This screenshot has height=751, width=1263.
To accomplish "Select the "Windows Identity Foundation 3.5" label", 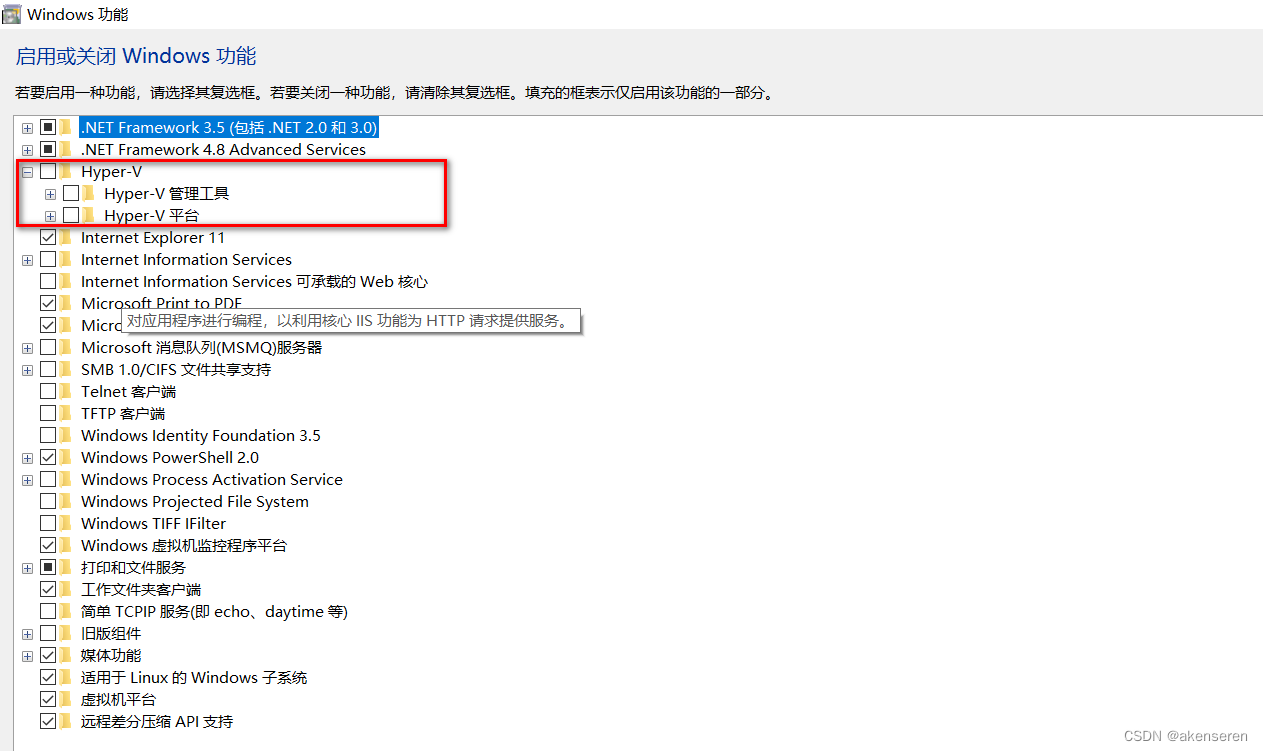I will coord(201,436).
